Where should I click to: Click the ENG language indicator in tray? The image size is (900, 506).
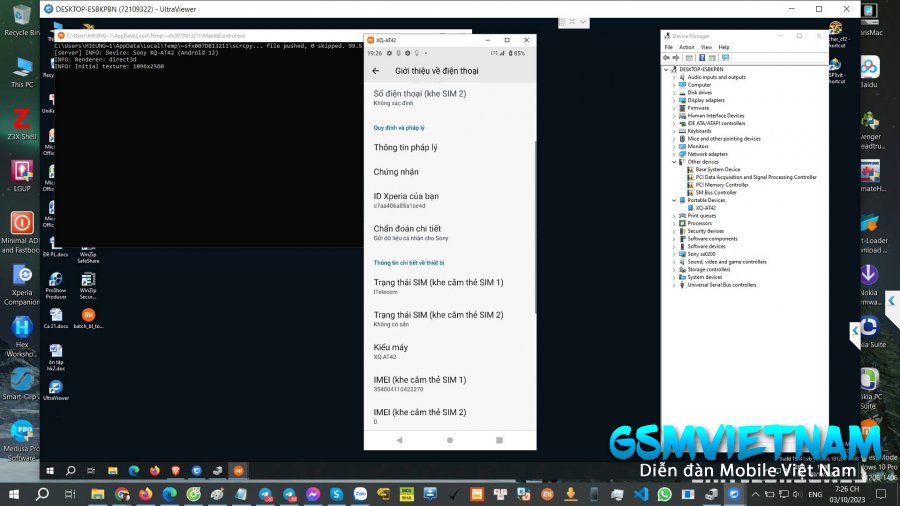point(814,494)
